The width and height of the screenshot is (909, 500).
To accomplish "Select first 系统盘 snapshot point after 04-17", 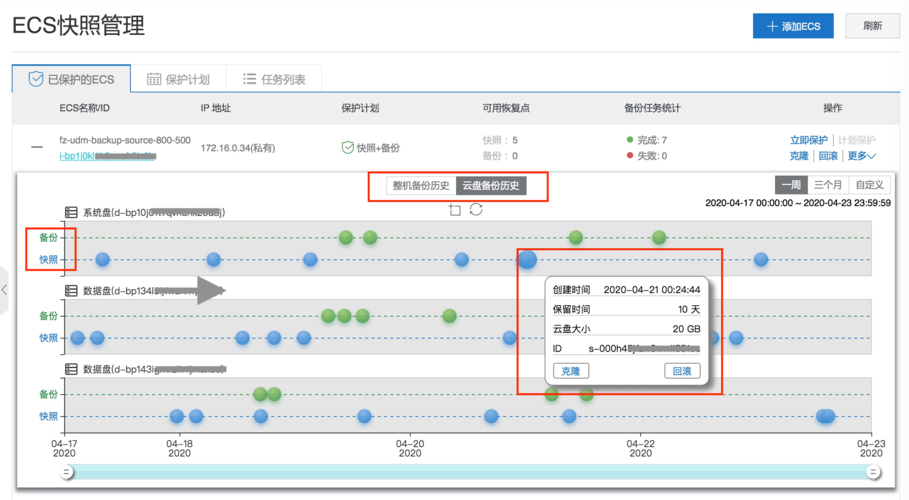I will (103, 259).
